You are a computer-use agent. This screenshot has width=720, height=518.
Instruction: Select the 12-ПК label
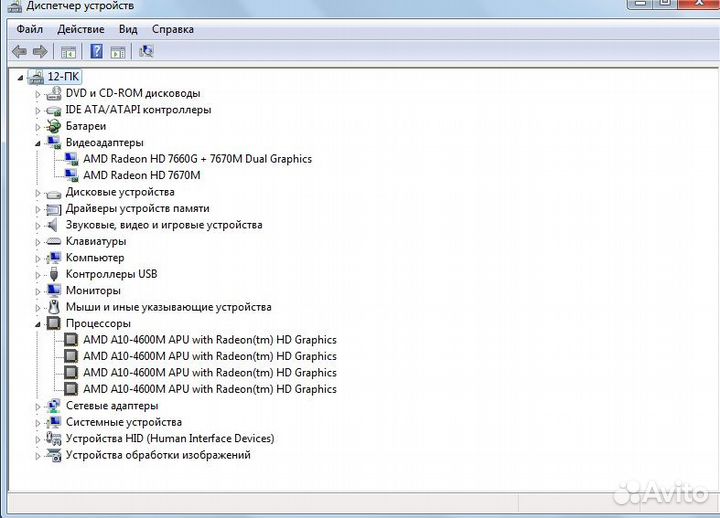(63, 77)
